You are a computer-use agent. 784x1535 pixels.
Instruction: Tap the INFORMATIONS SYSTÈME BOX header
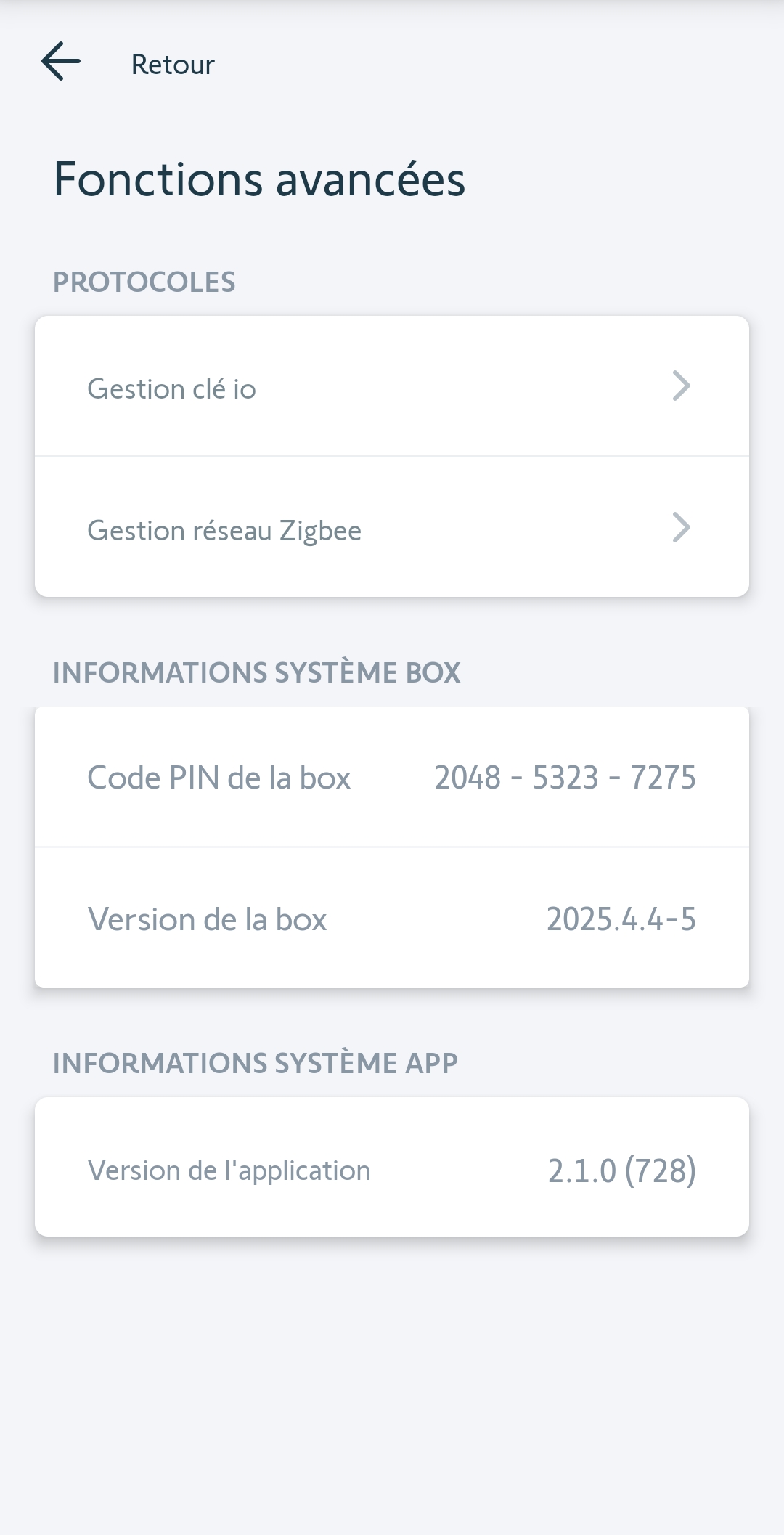[256, 672]
